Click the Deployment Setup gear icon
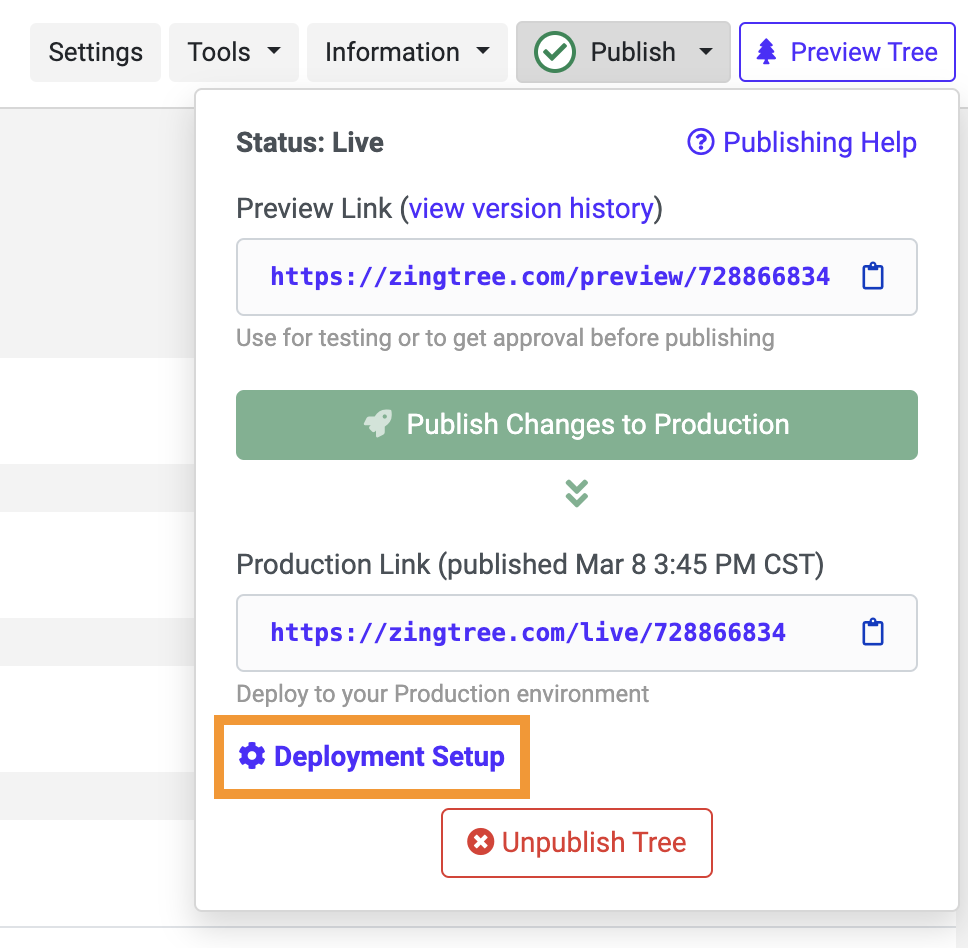The height and width of the screenshot is (948, 968). click(x=252, y=756)
